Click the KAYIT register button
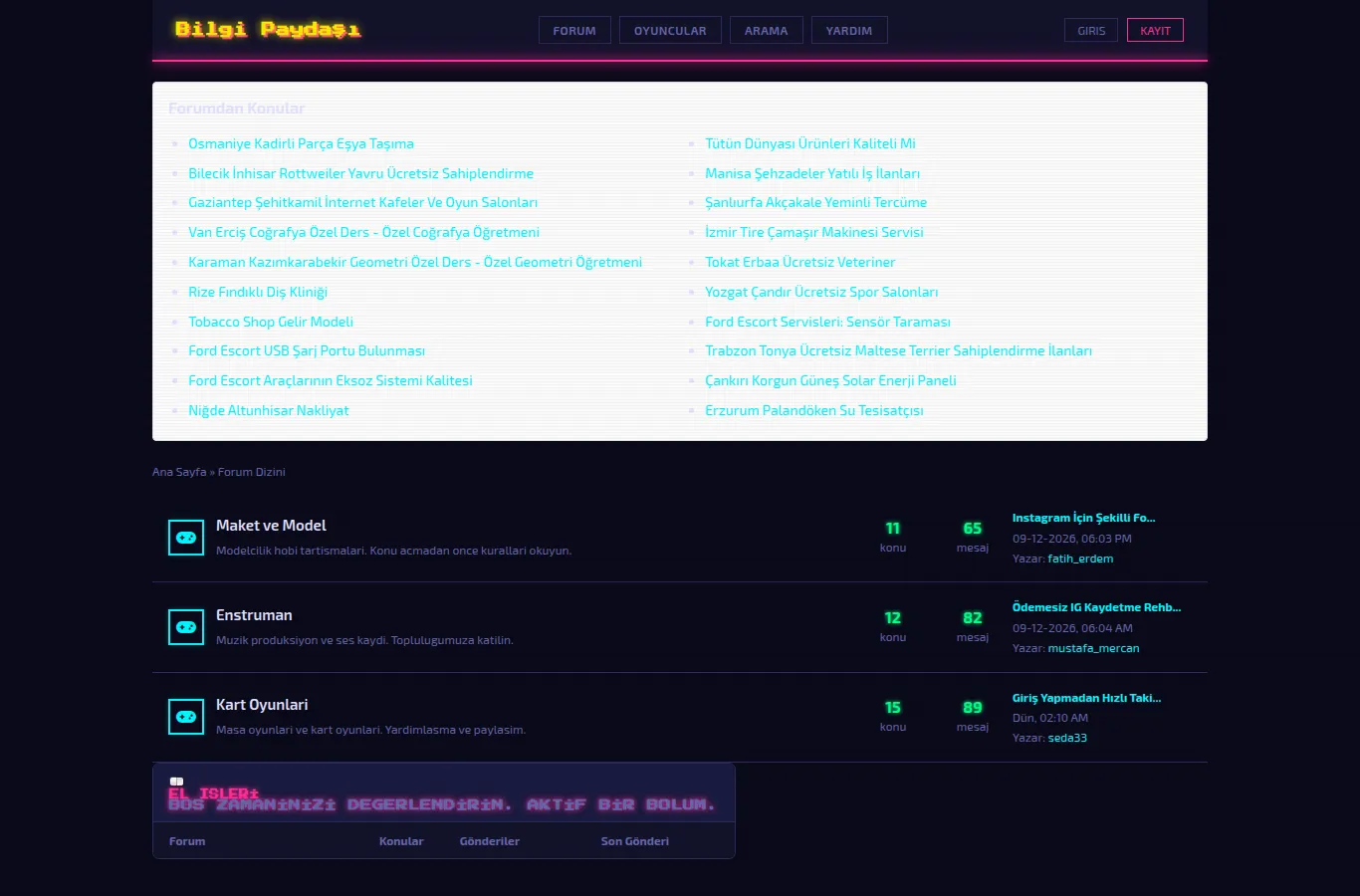Screen dimensions: 1360x896 pos(1155,31)
